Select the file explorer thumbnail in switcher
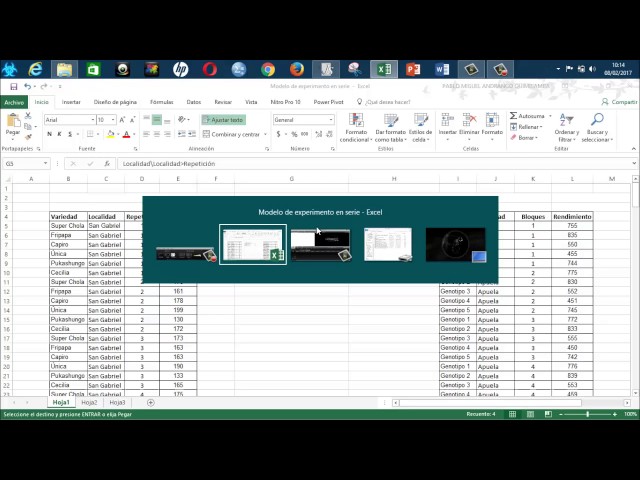This screenshot has height=480, width=640. point(388,244)
